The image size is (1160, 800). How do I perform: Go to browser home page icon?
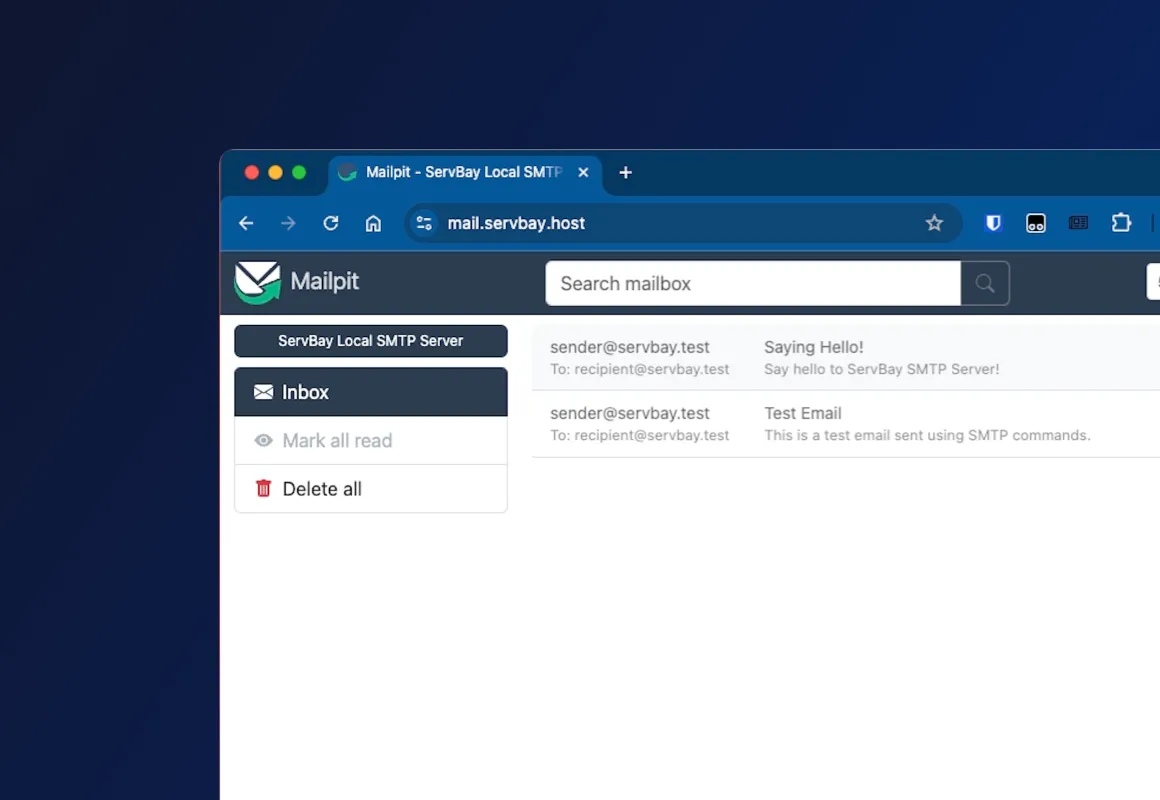[373, 223]
